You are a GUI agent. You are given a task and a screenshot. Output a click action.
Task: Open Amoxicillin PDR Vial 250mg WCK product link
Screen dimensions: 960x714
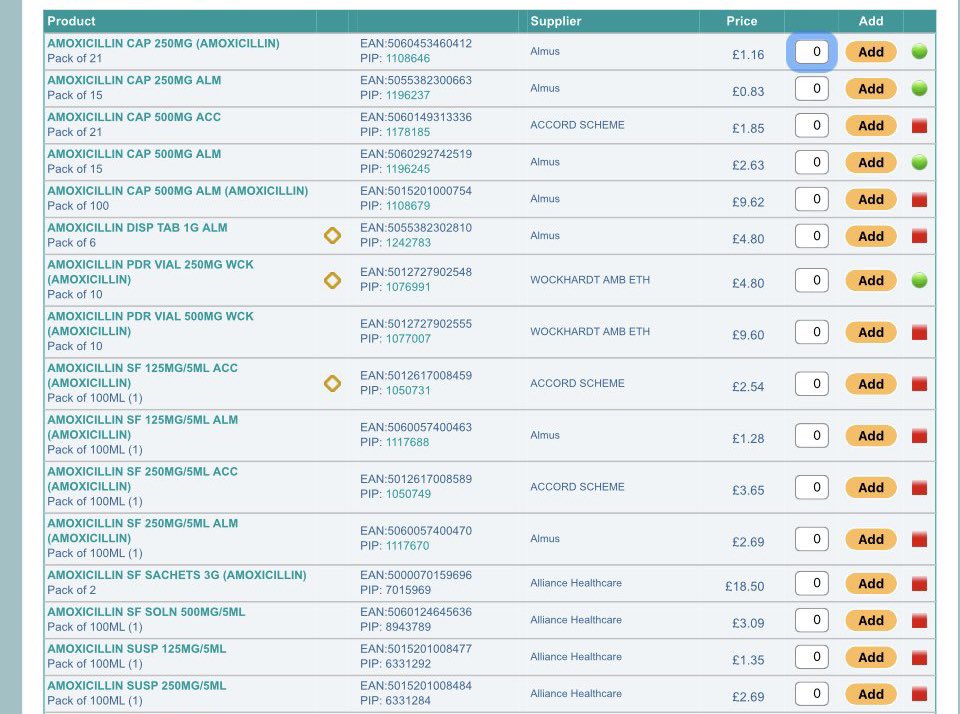[150, 272]
